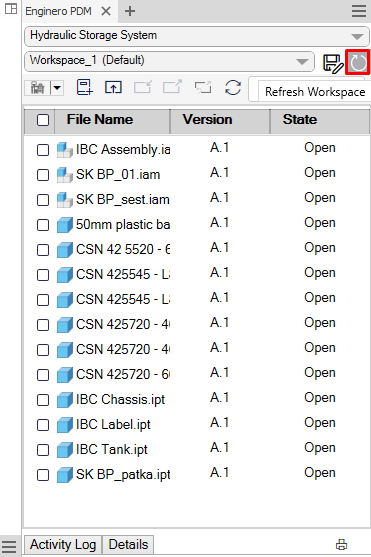Click the printer icon at the bottom
Viewport: 371px width, 557px height.
point(342,545)
